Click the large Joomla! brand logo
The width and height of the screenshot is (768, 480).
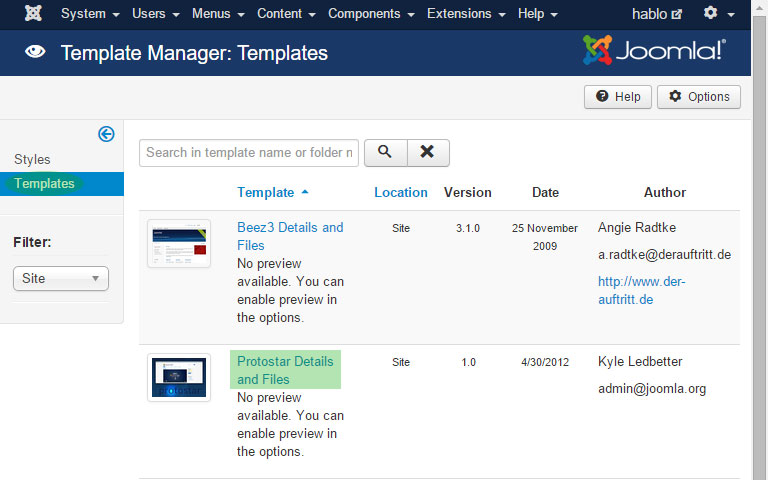coord(654,50)
